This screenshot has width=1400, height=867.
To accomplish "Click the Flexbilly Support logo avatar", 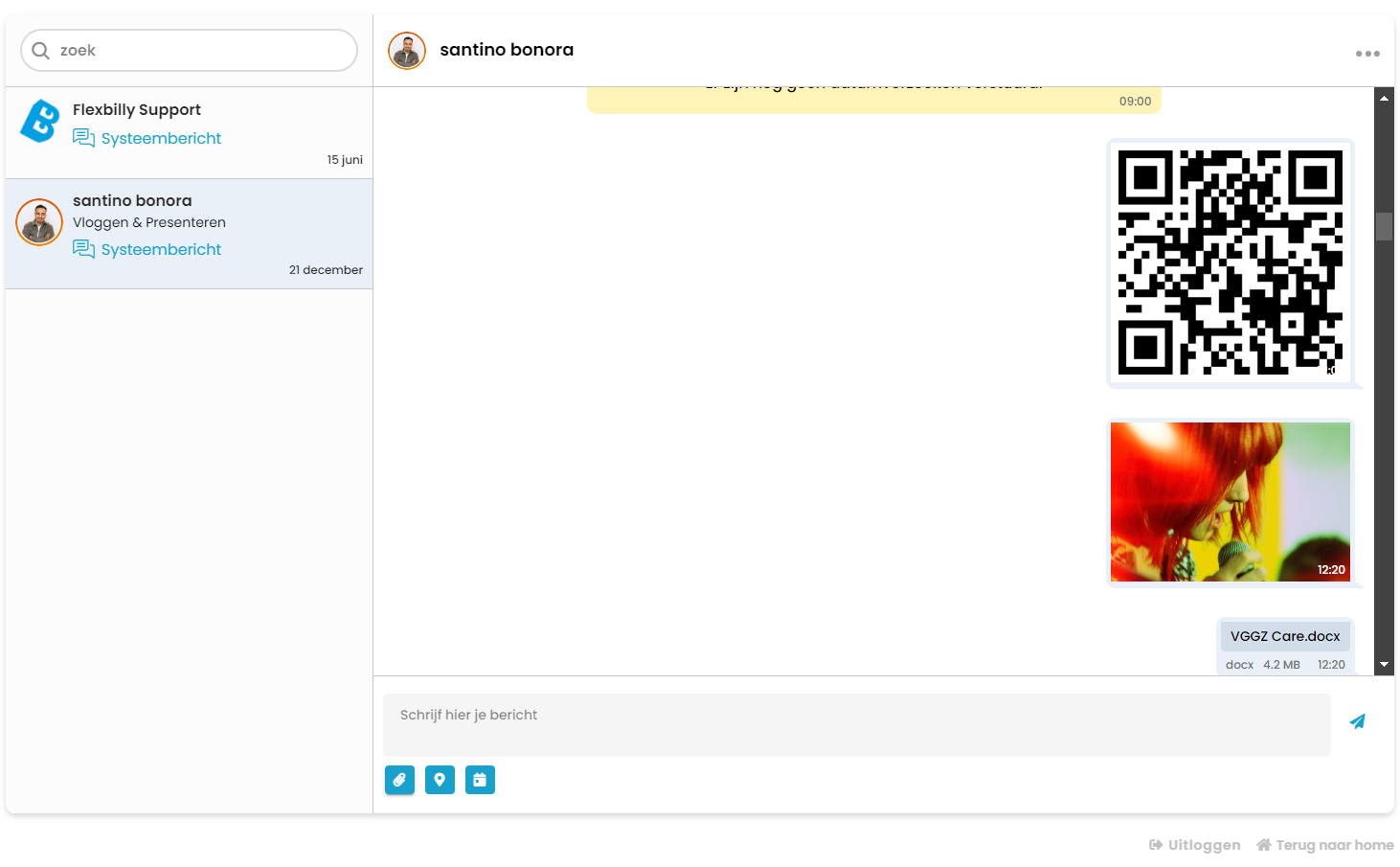I will (x=40, y=122).
